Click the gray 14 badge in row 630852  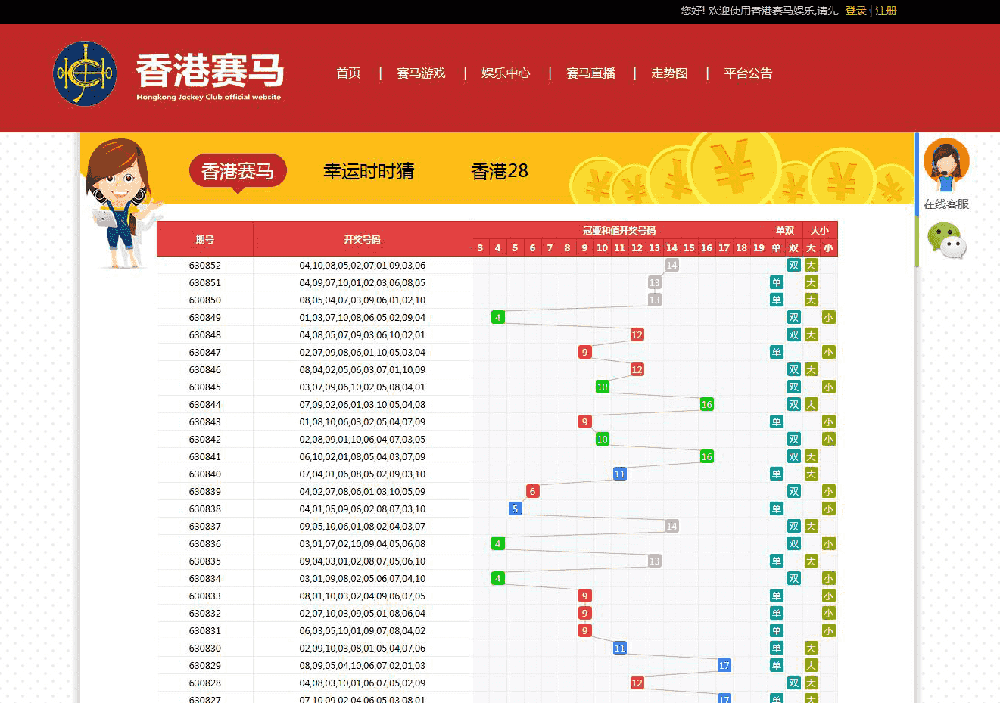tap(672, 265)
